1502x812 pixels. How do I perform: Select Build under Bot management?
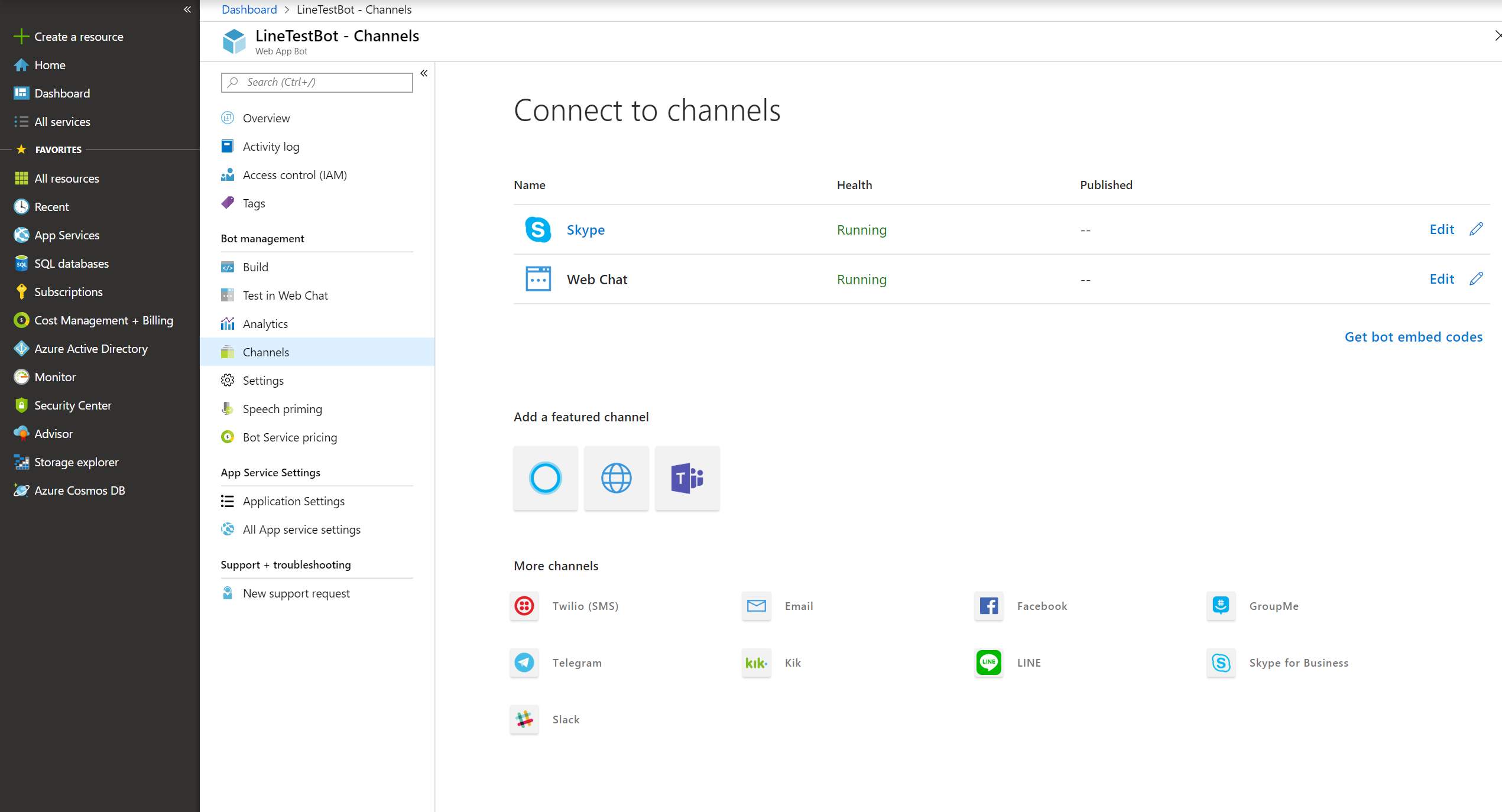pyautogui.click(x=254, y=267)
